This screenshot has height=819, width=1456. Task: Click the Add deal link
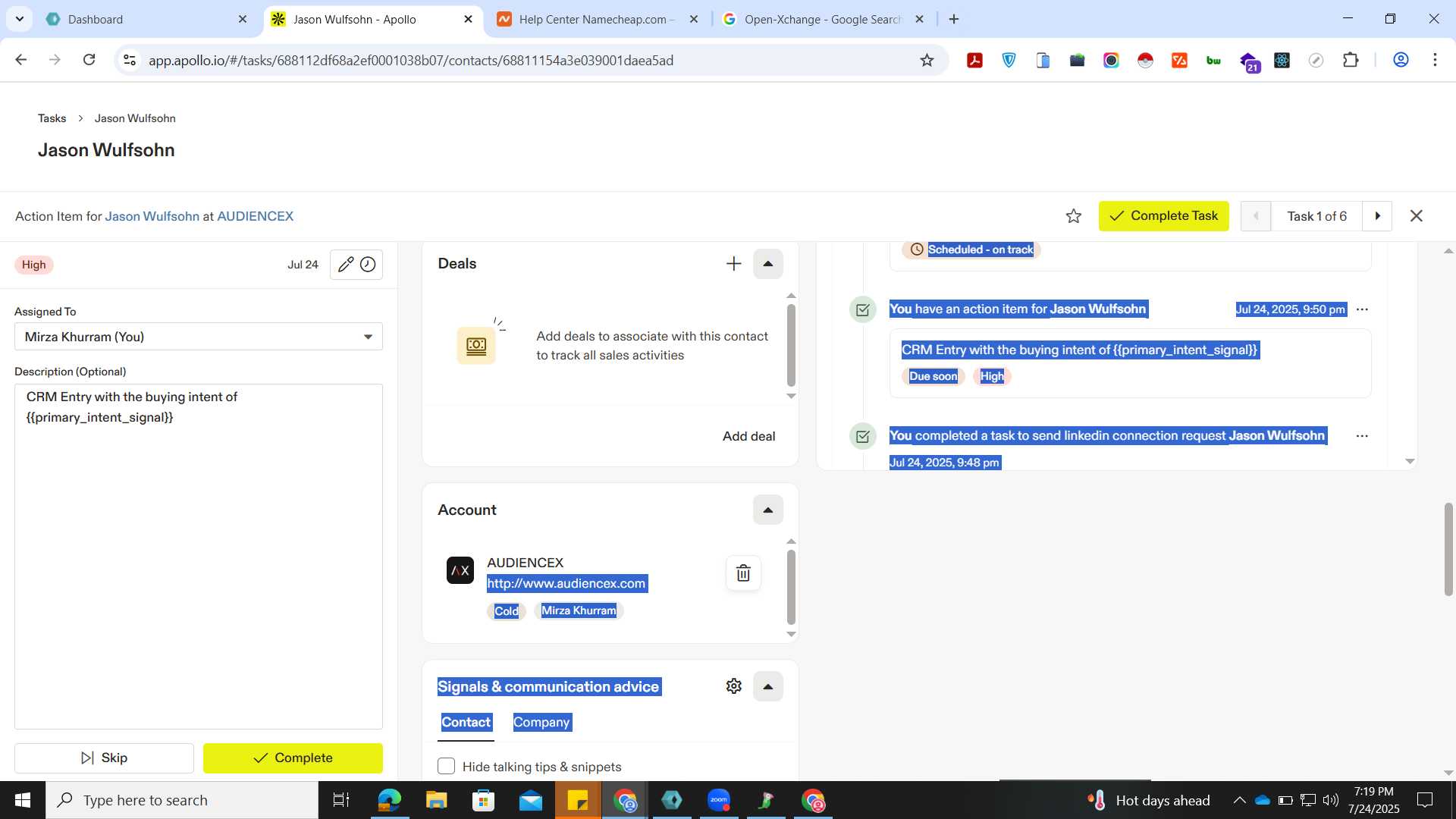pyautogui.click(x=748, y=437)
